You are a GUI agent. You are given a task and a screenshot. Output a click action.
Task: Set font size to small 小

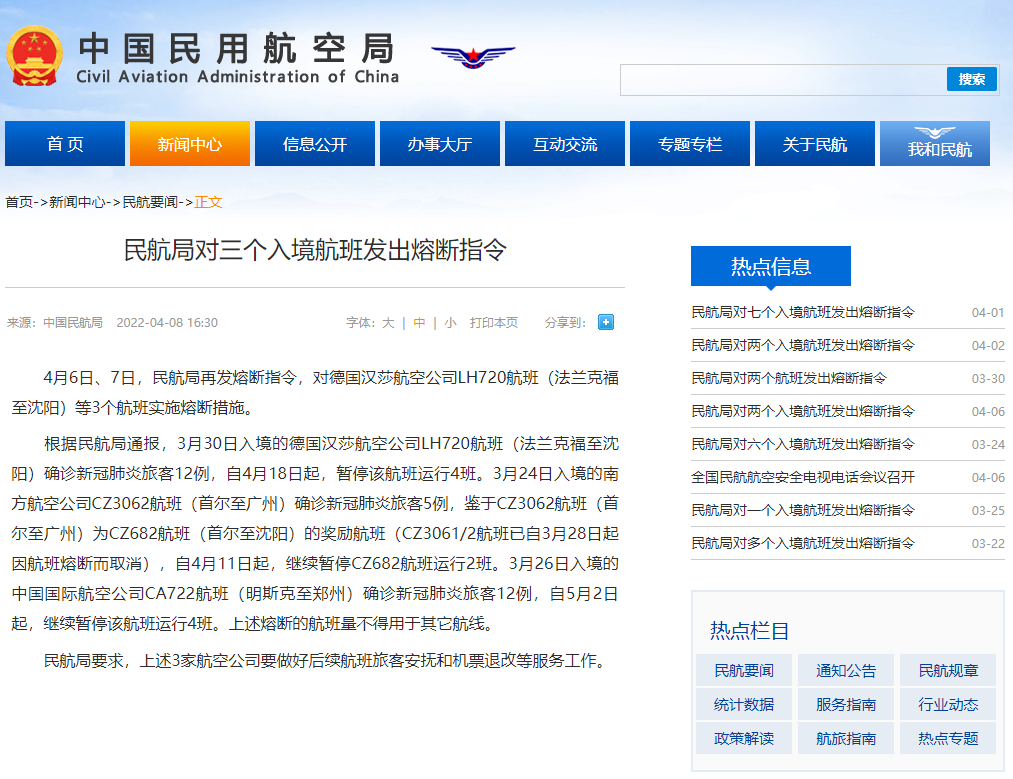[x=450, y=323]
